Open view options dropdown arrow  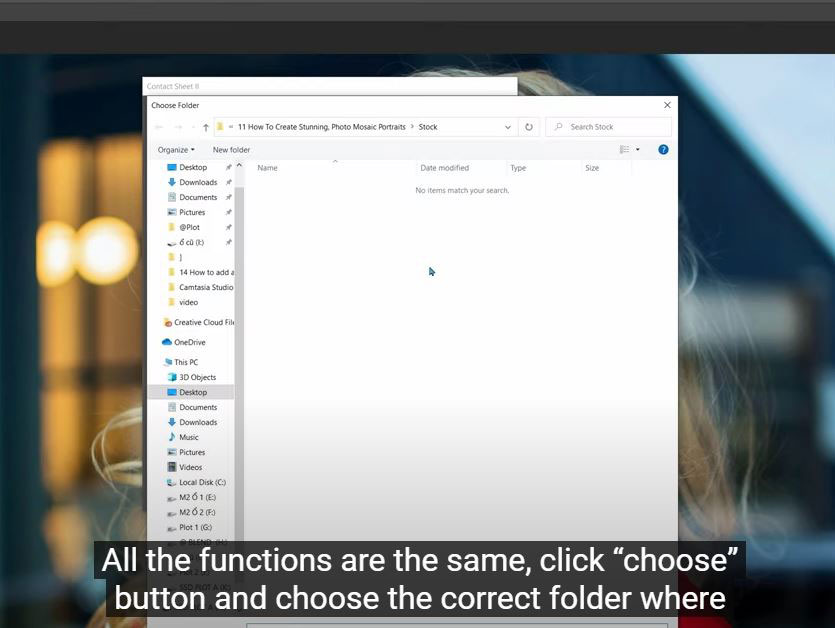(x=638, y=150)
